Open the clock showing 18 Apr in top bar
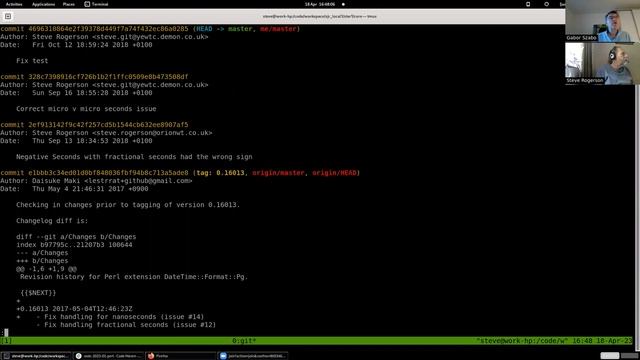This screenshot has width=640, height=360. coord(320,4)
